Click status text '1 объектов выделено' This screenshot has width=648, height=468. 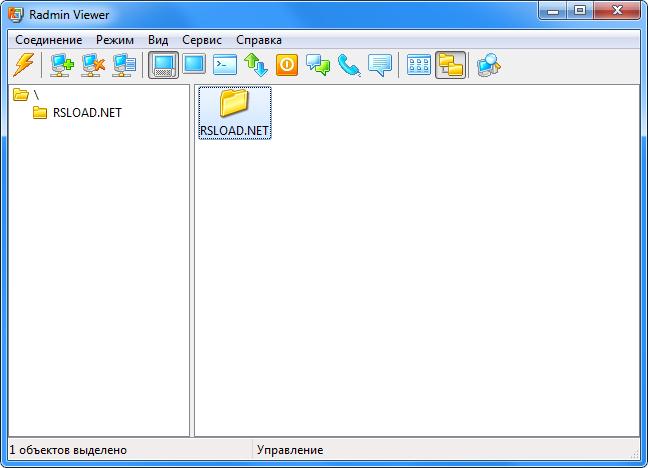(68, 450)
